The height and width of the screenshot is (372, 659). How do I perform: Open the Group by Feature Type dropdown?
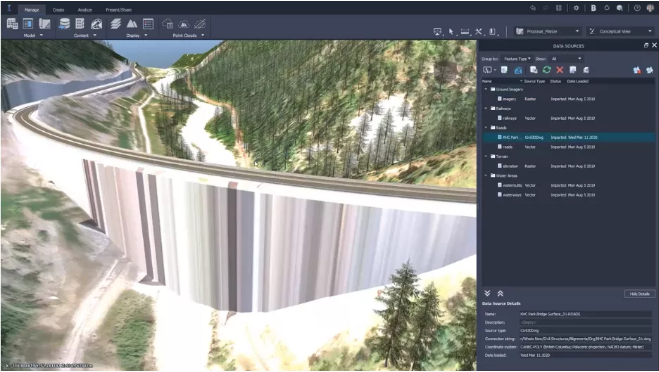pos(517,59)
